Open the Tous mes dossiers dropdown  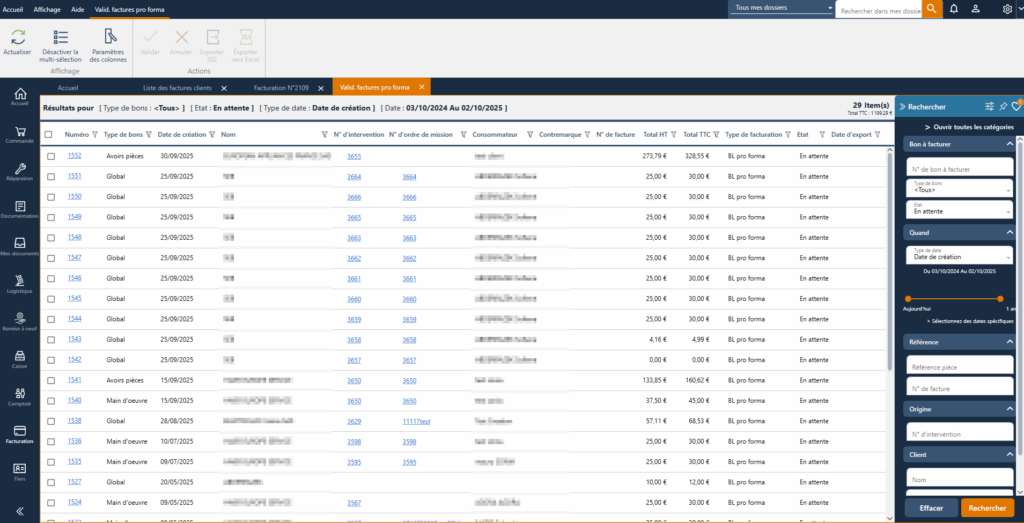pos(782,9)
